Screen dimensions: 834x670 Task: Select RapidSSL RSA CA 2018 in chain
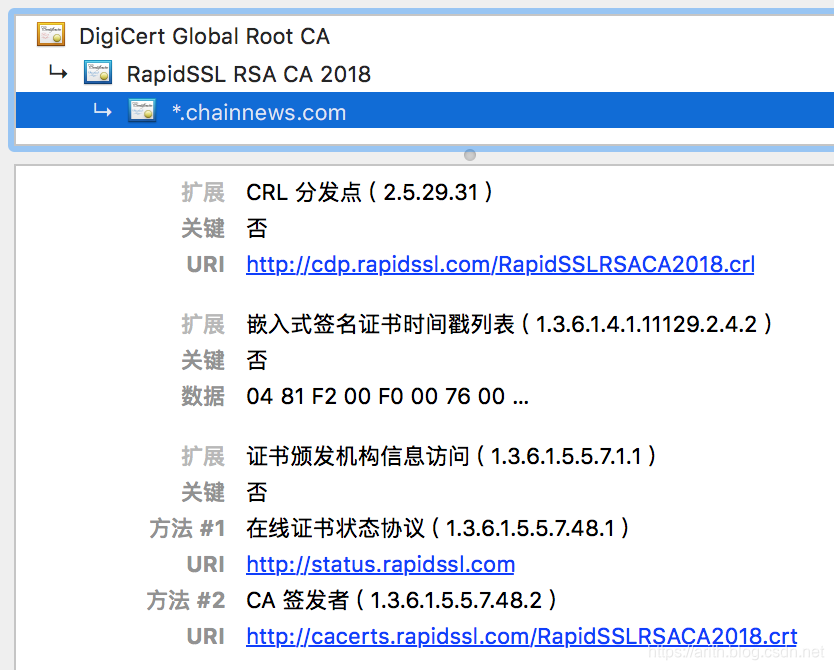pyautogui.click(x=248, y=74)
